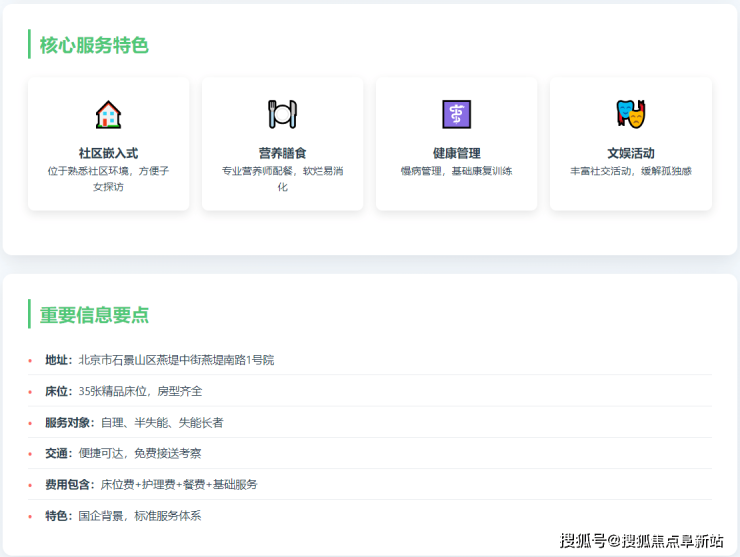Open the 文娱活动 service card title

coord(630,153)
